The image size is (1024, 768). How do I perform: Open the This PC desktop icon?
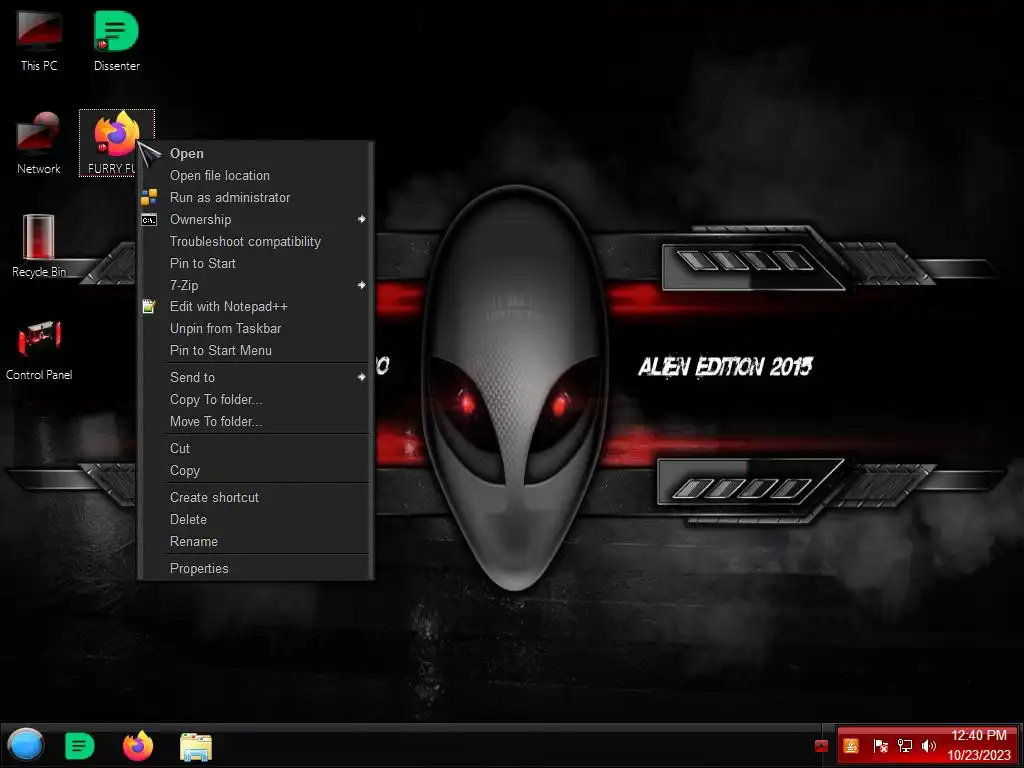(39, 39)
